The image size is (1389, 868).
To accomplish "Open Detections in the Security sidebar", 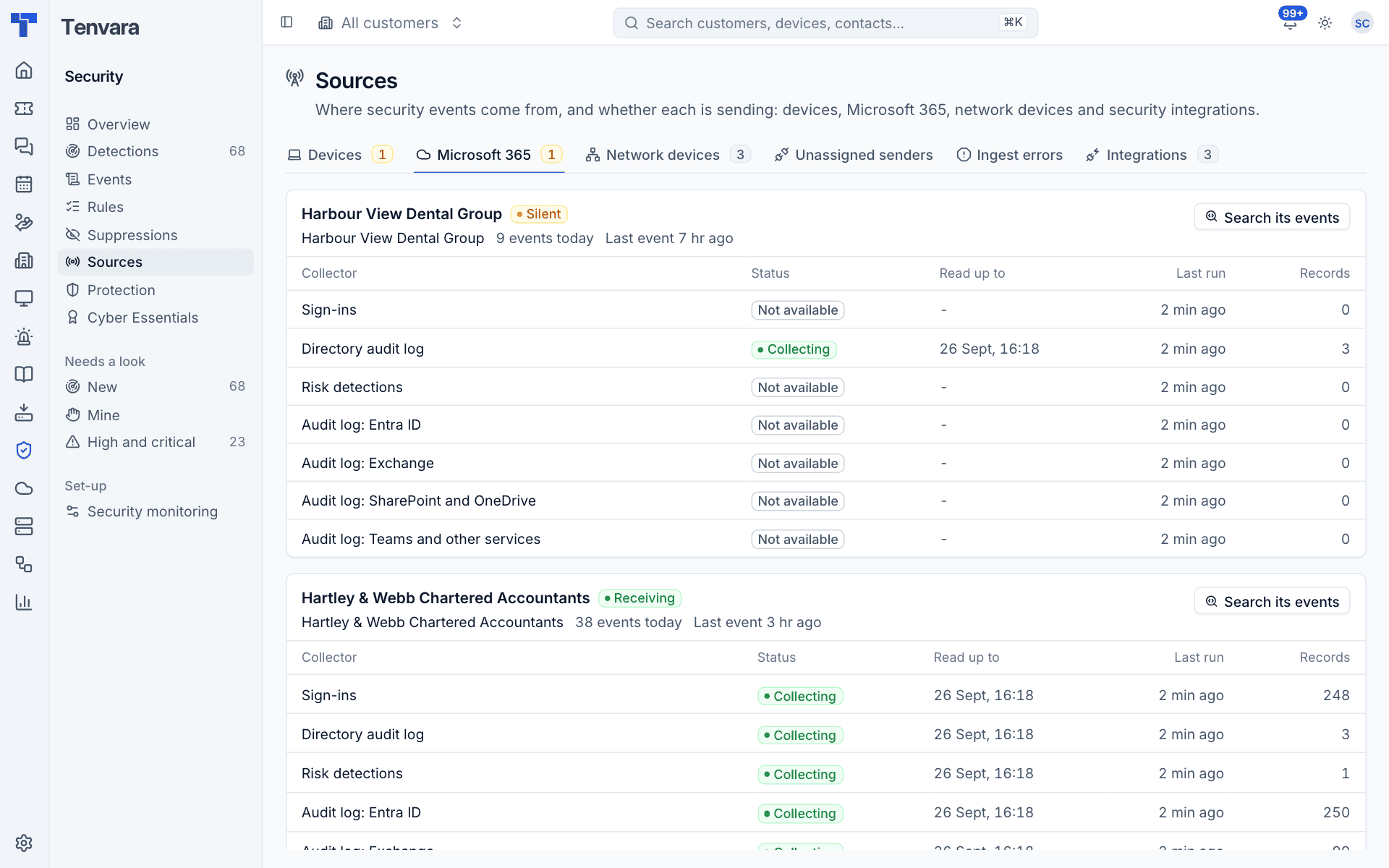I will tap(156, 151).
